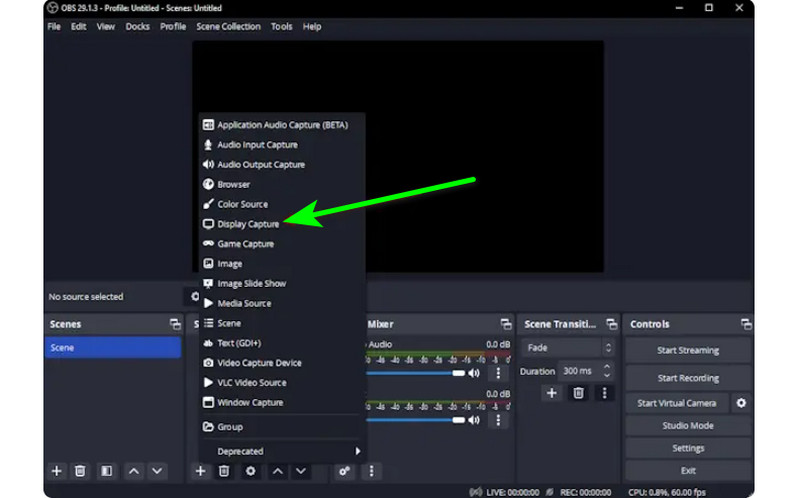This screenshot has height=498, width=800.
Task: Select the Scene item in Scenes list
Action: (113, 347)
